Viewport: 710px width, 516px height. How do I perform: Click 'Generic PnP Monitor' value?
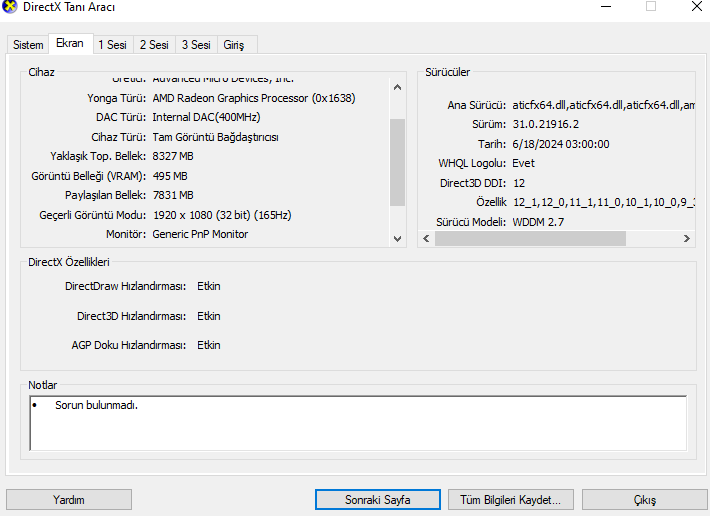[200, 234]
